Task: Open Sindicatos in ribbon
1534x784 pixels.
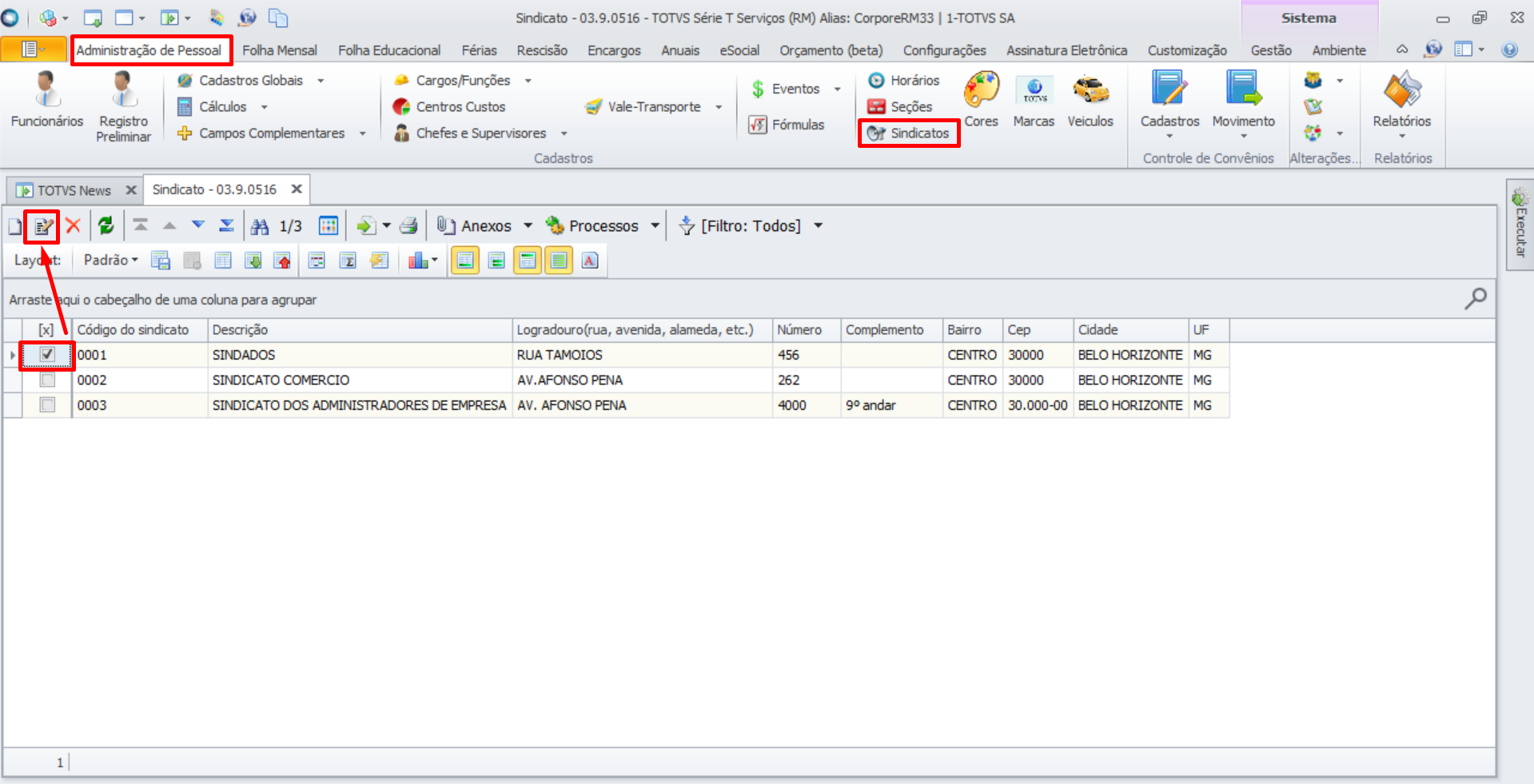Action: (x=909, y=133)
